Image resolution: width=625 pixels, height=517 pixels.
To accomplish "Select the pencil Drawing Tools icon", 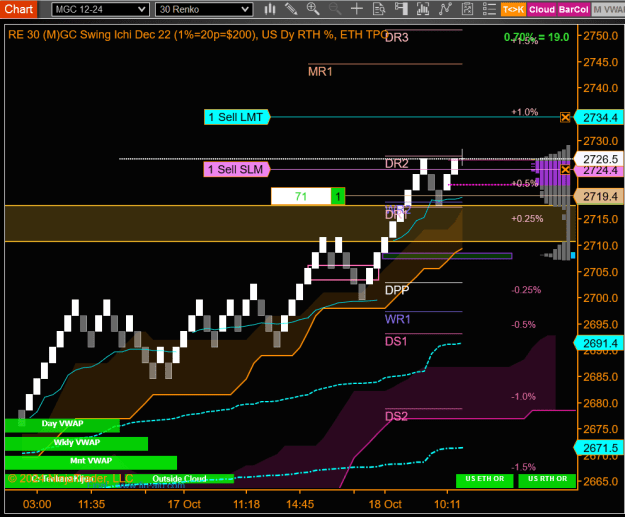I will point(291,9).
